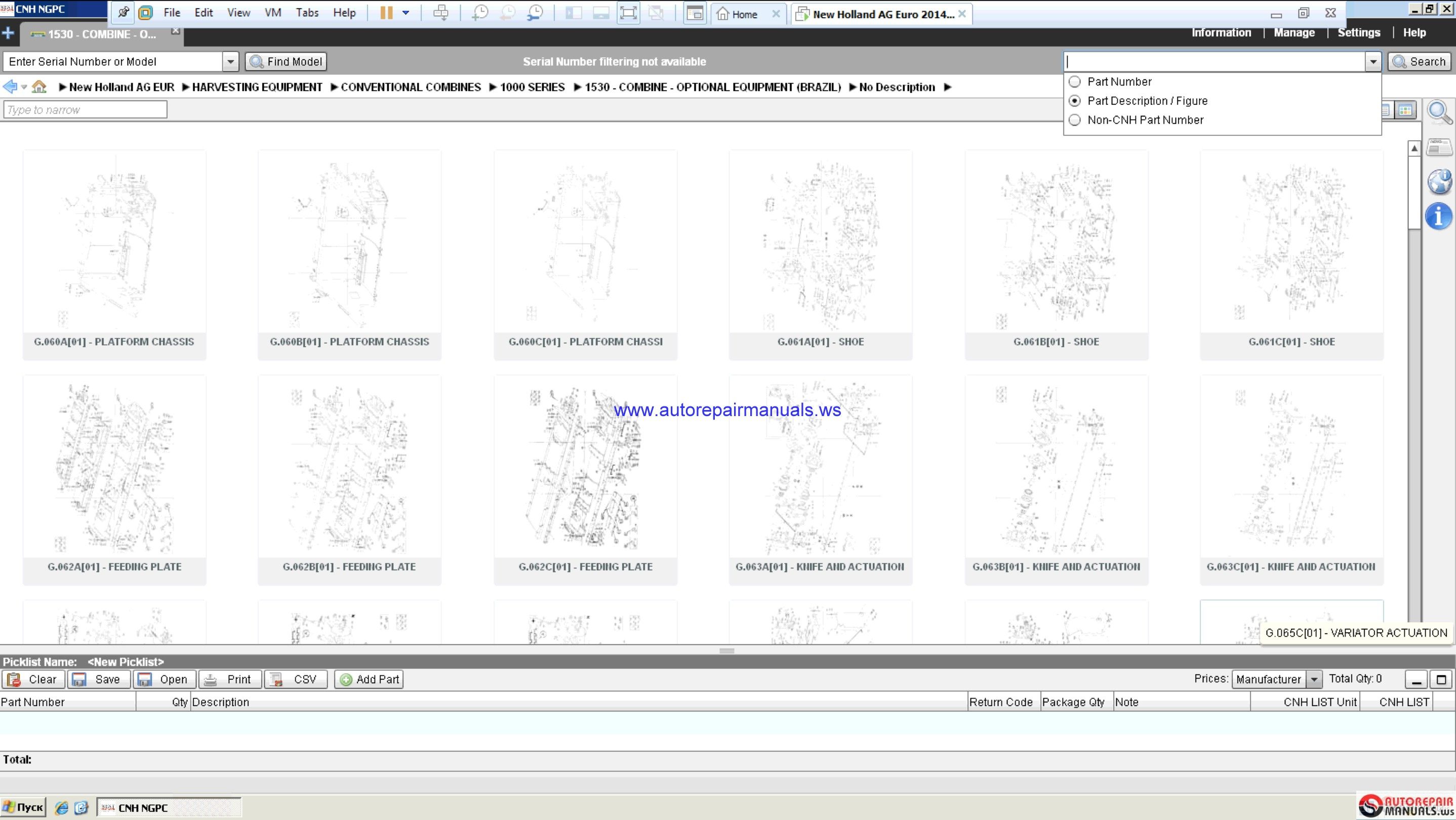Click the horizontal splitter handle above picklist
This screenshot has height=820, width=1456.
pyautogui.click(x=727, y=650)
